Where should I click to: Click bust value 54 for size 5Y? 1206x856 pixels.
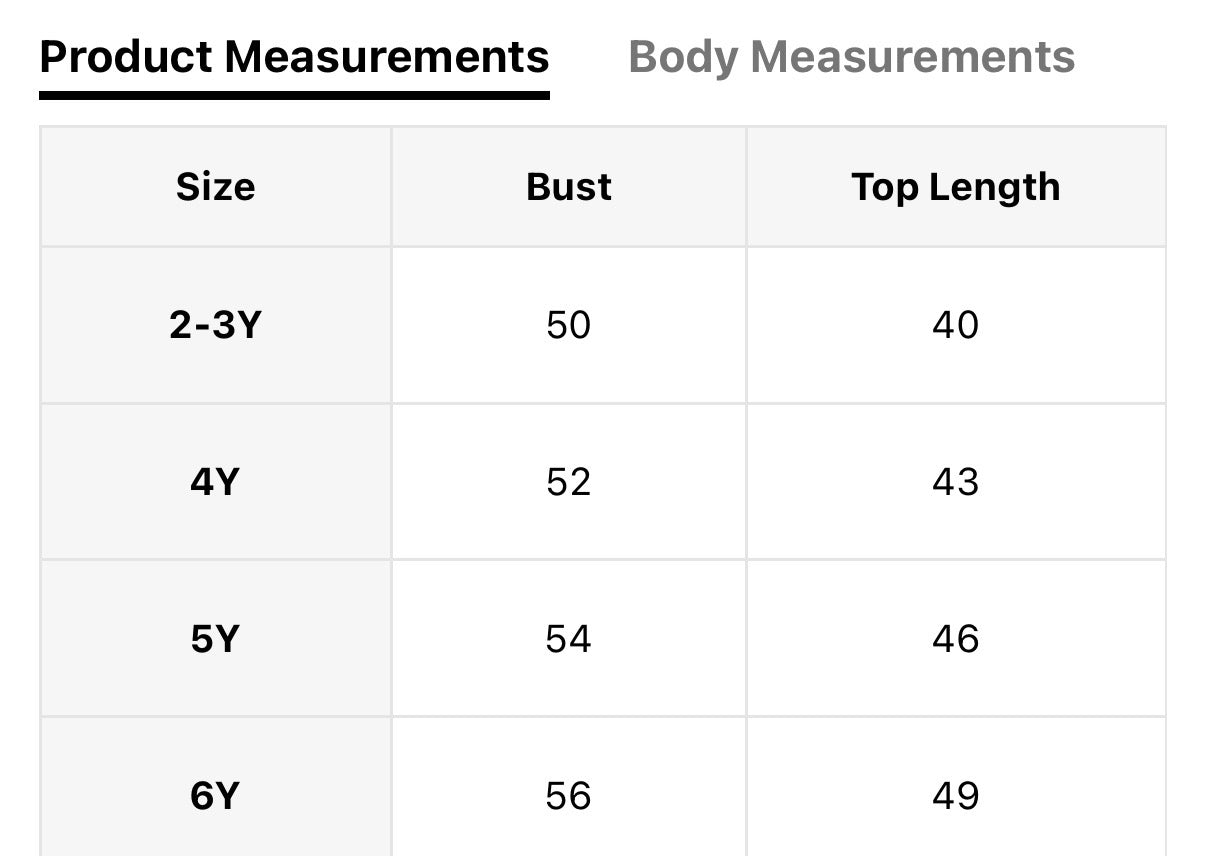pos(568,639)
